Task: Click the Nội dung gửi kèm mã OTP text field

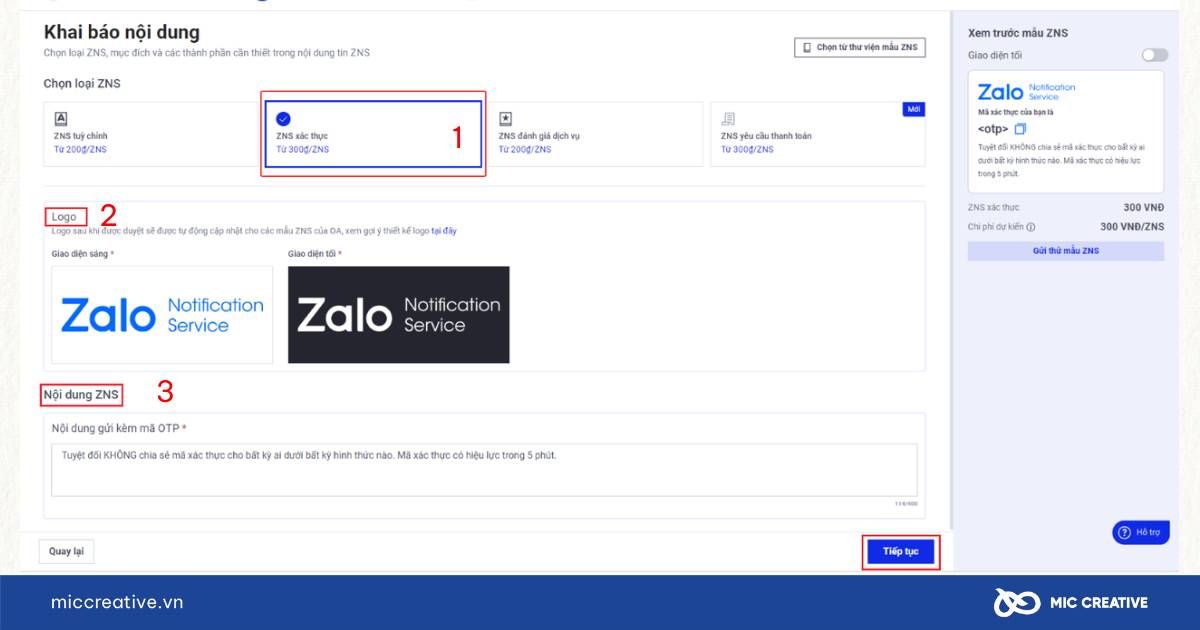Action: [x=484, y=470]
